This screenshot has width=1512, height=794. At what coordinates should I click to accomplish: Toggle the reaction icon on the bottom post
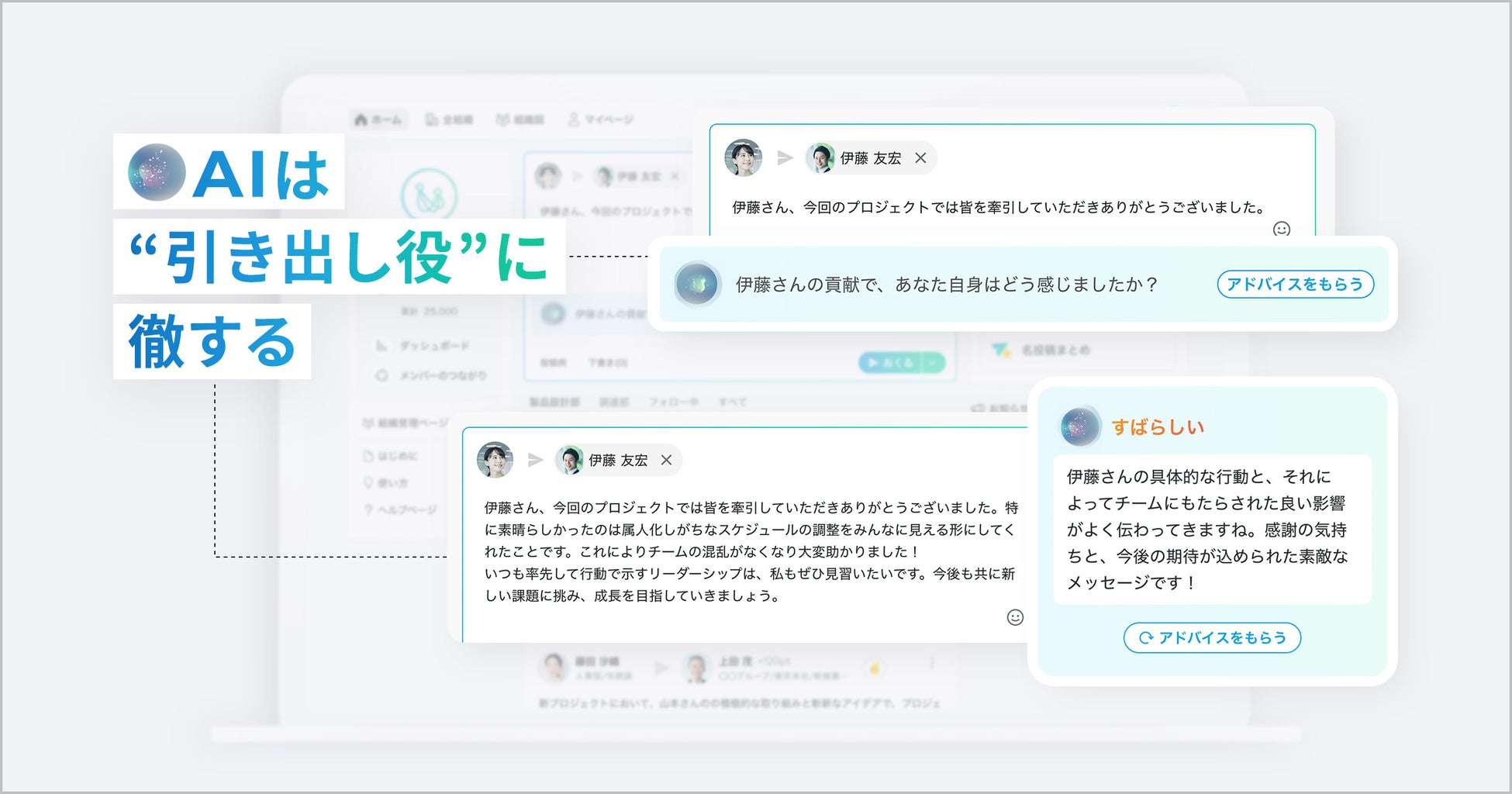click(x=875, y=668)
